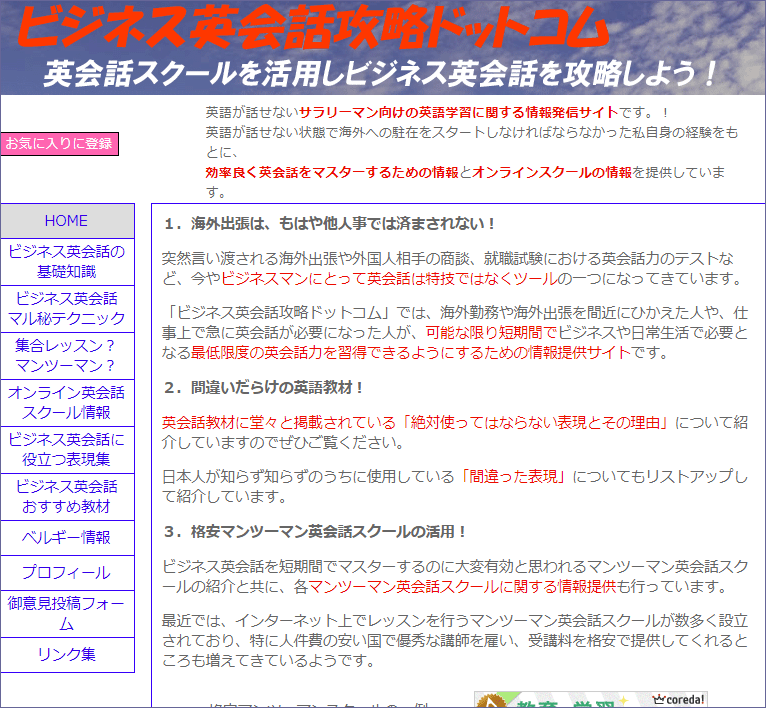Click red text マンツーマン英会話スクールに関する情報提供
This screenshot has height=708, width=766.
[x=462, y=586]
